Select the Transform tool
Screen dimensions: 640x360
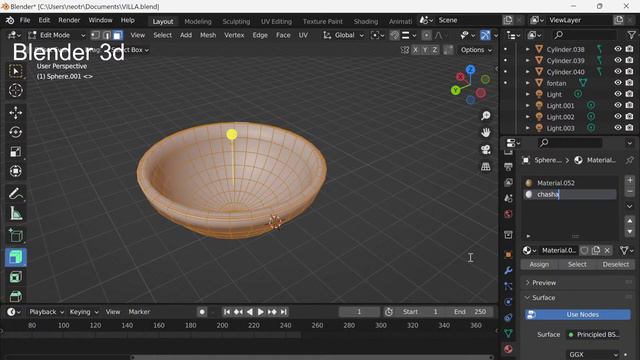pyautogui.click(x=16, y=171)
